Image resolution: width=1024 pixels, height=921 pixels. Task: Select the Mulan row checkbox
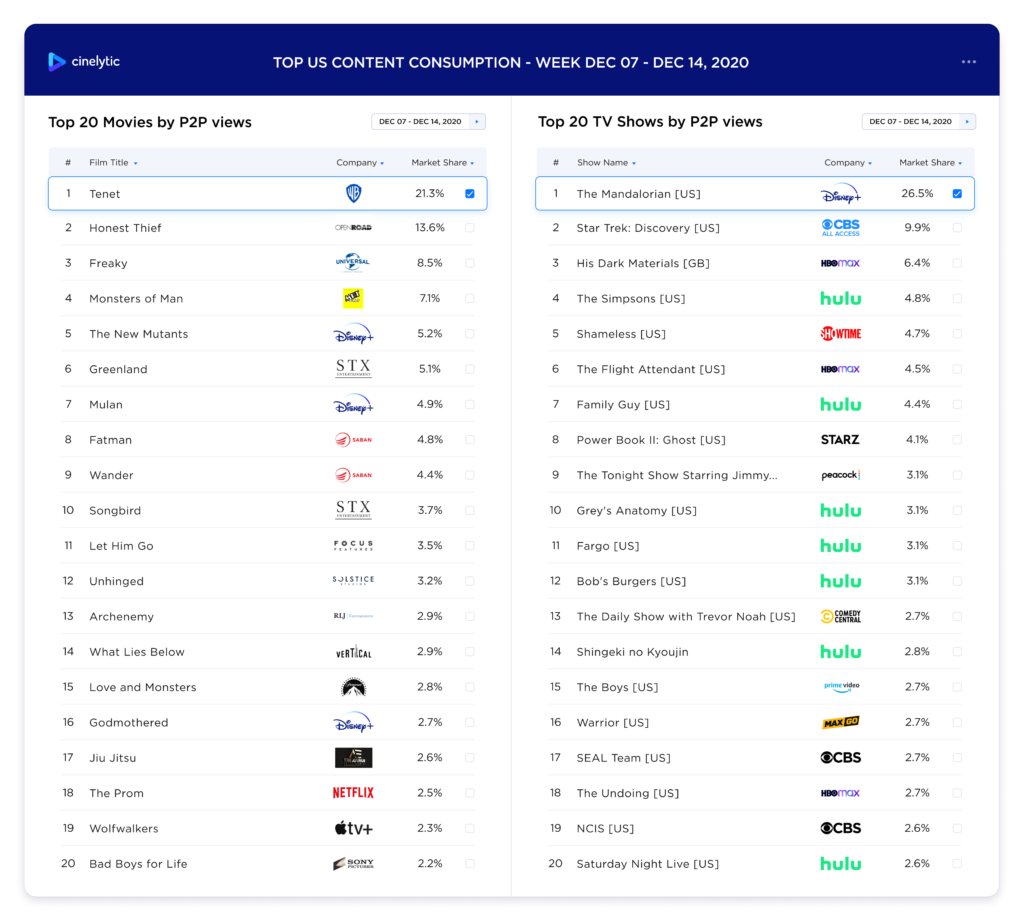click(x=470, y=404)
